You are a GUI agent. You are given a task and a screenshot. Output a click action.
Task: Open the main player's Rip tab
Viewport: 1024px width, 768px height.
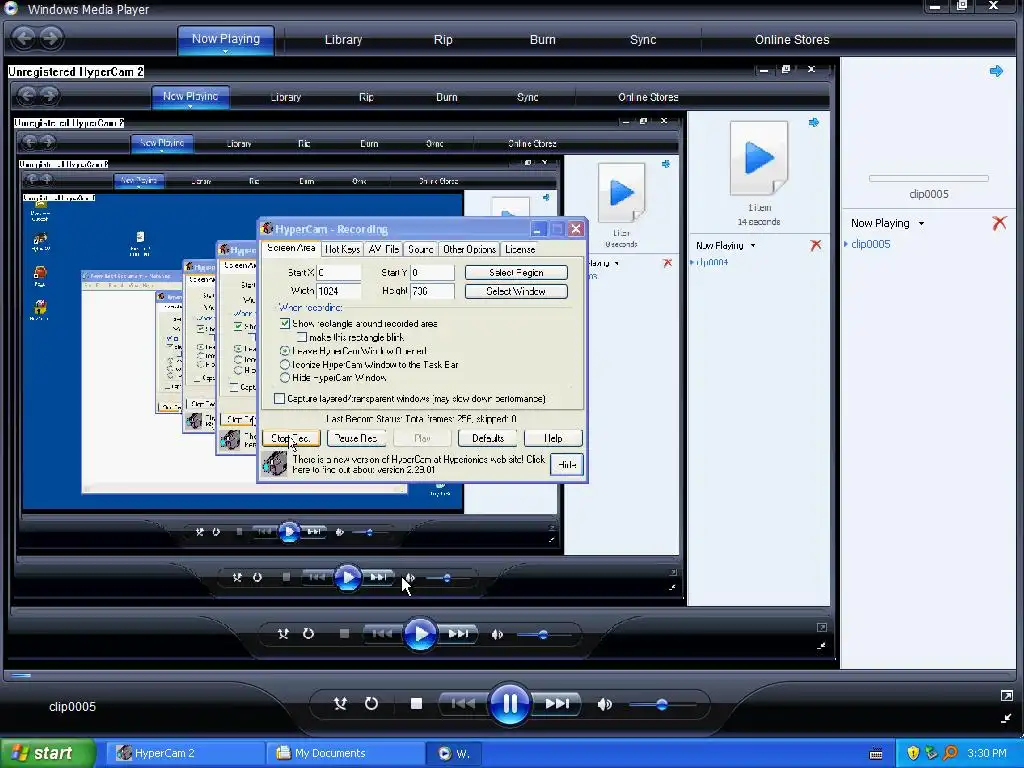click(443, 40)
